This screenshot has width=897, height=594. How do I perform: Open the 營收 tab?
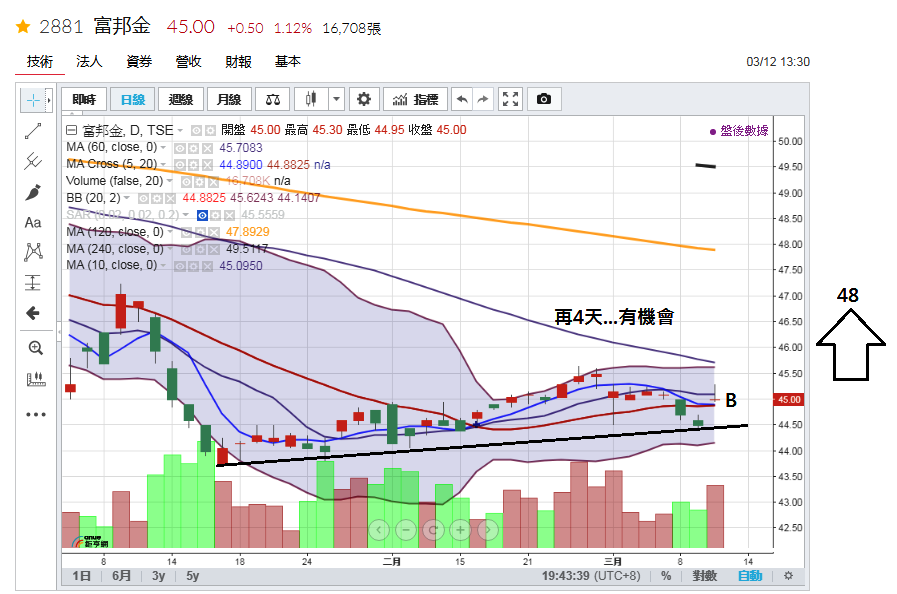188,62
